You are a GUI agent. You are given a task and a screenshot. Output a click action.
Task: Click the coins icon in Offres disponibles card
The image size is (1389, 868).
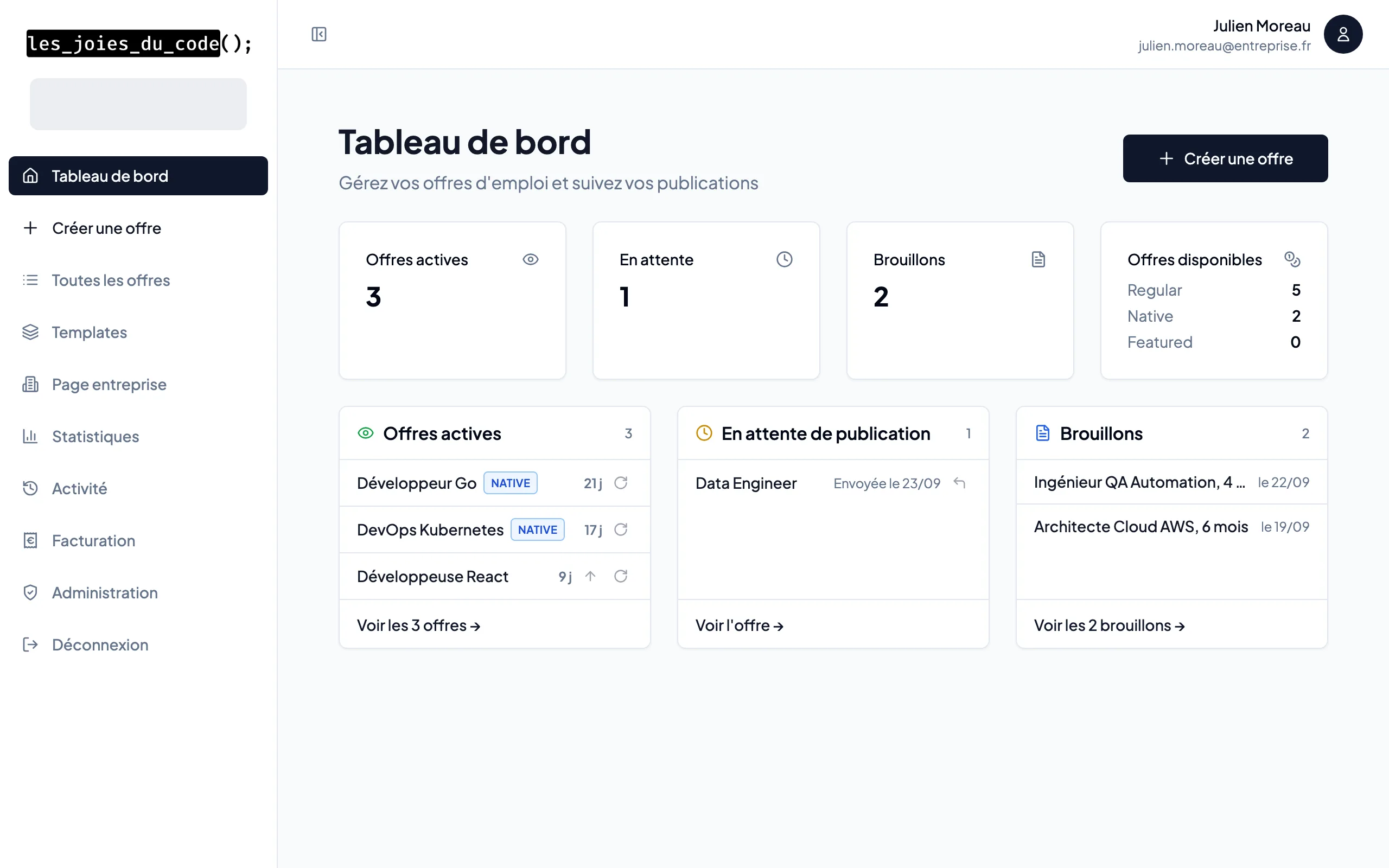(x=1292, y=259)
